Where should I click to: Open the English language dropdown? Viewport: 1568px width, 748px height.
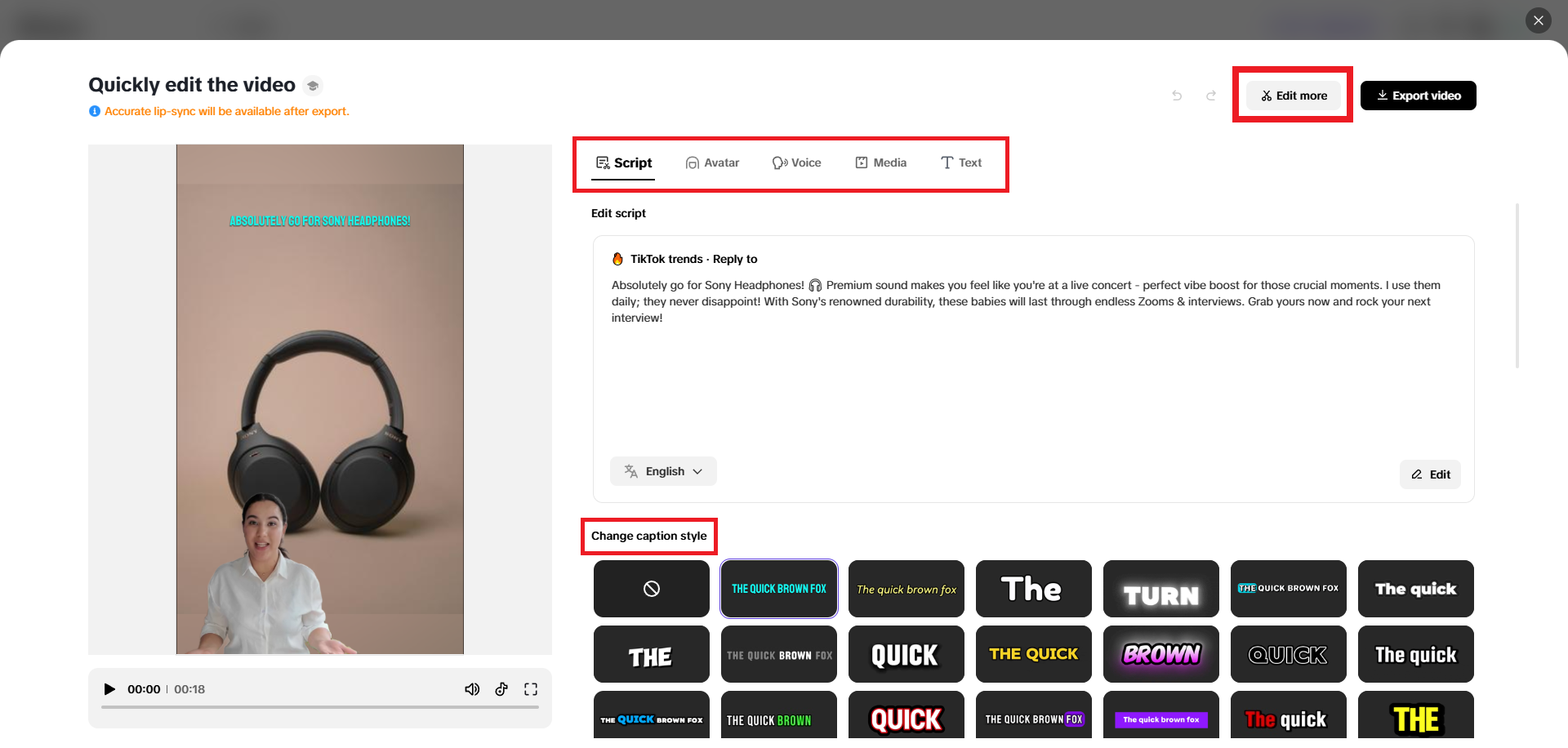click(x=663, y=471)
